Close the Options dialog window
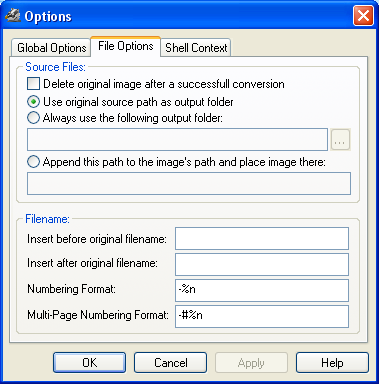Image resolution: width=379 pixels, height=384 pixels. pos(363,16)
